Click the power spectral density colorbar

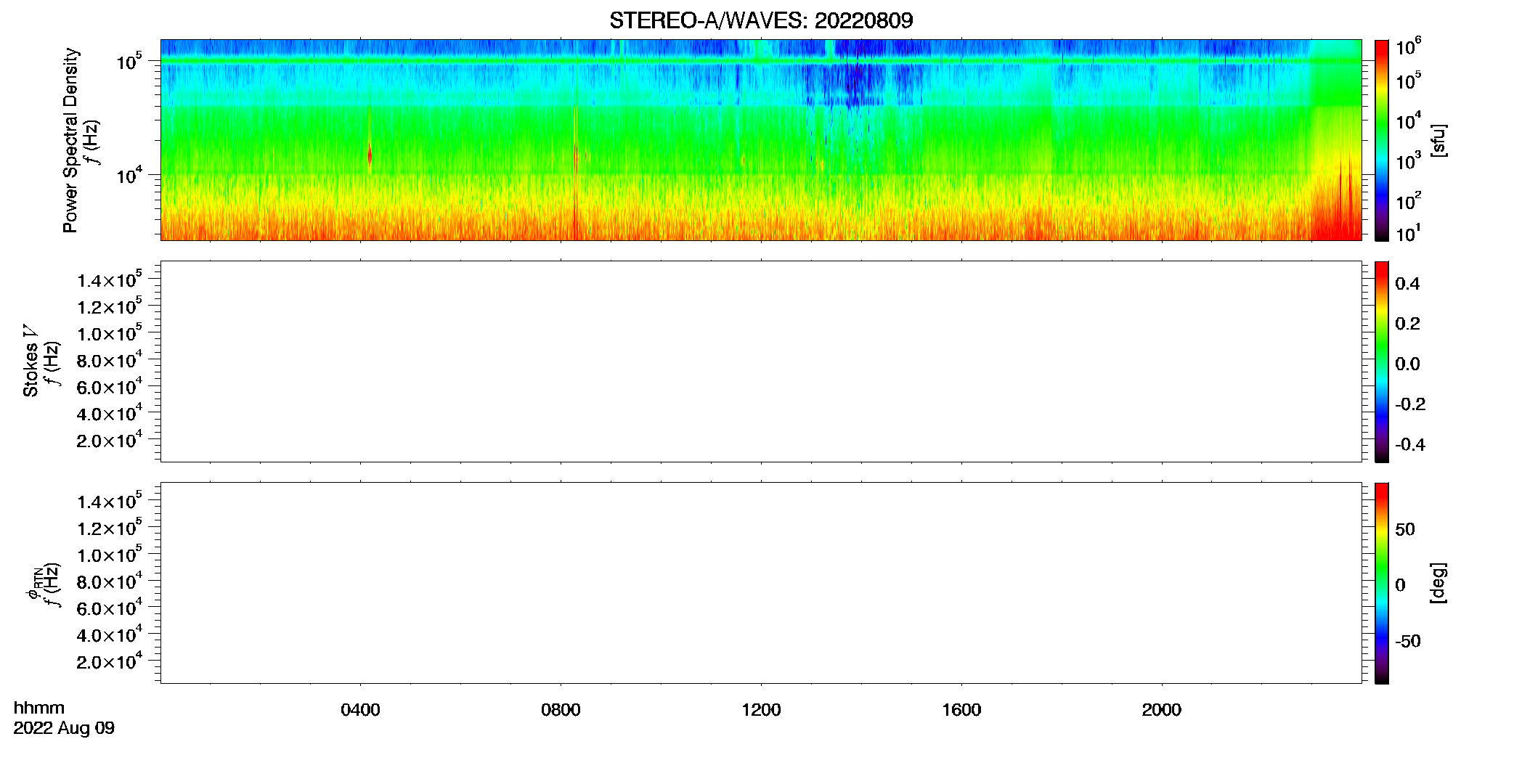pos(1382,140)
